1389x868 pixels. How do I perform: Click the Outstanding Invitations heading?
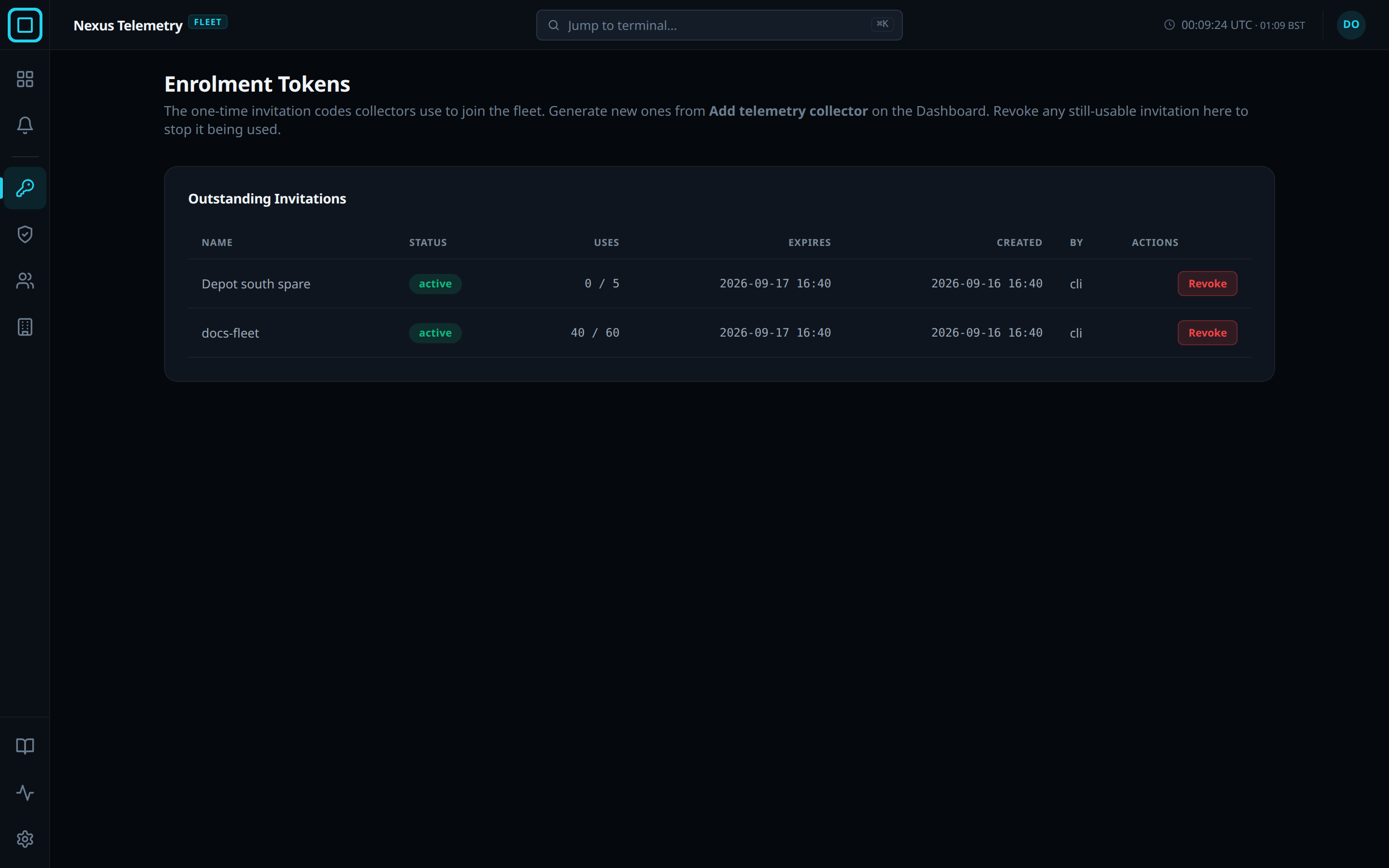pyautogui.click(x=267, y=199)
